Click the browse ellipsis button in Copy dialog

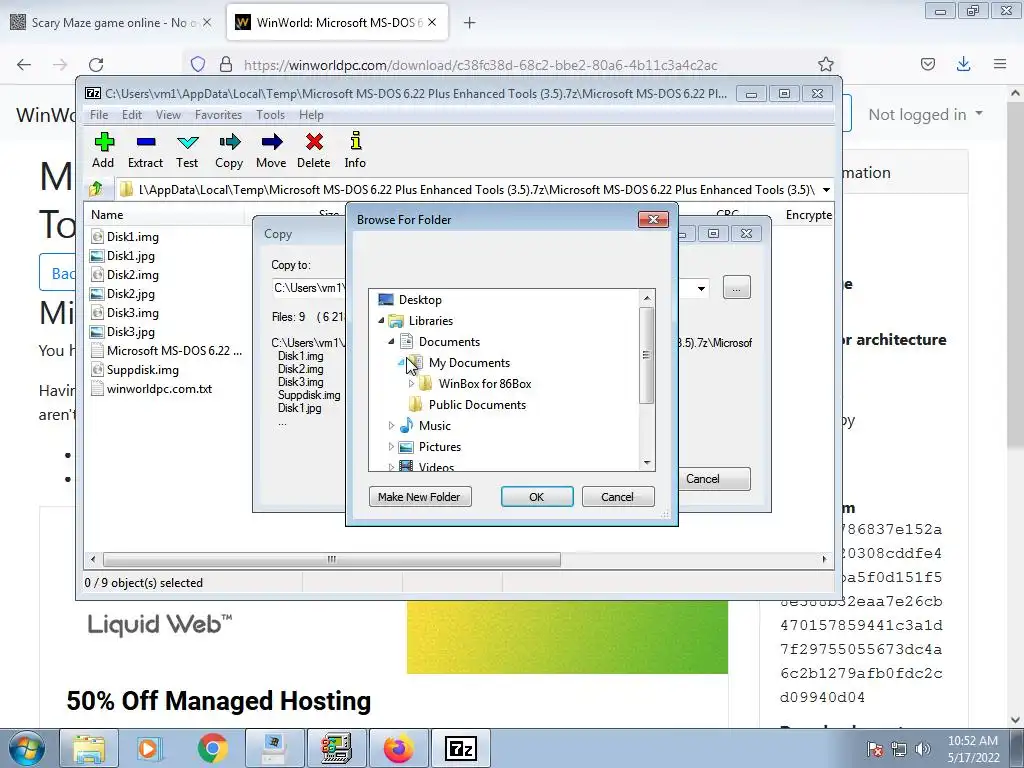tap(737, 288)
